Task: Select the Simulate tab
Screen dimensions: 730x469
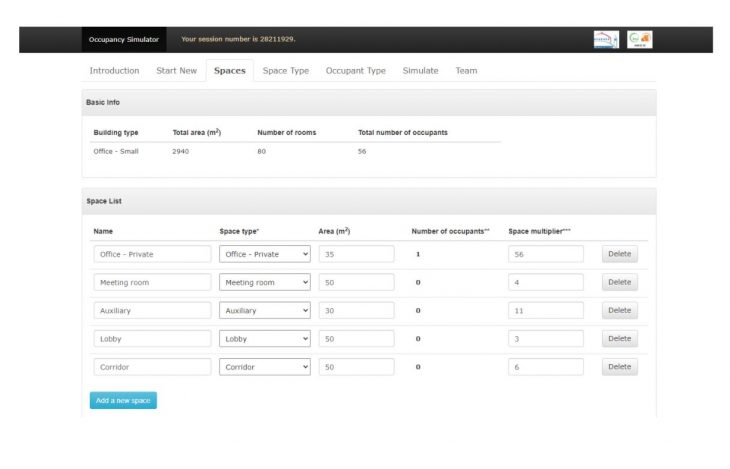Action: (x=420, y=71)
